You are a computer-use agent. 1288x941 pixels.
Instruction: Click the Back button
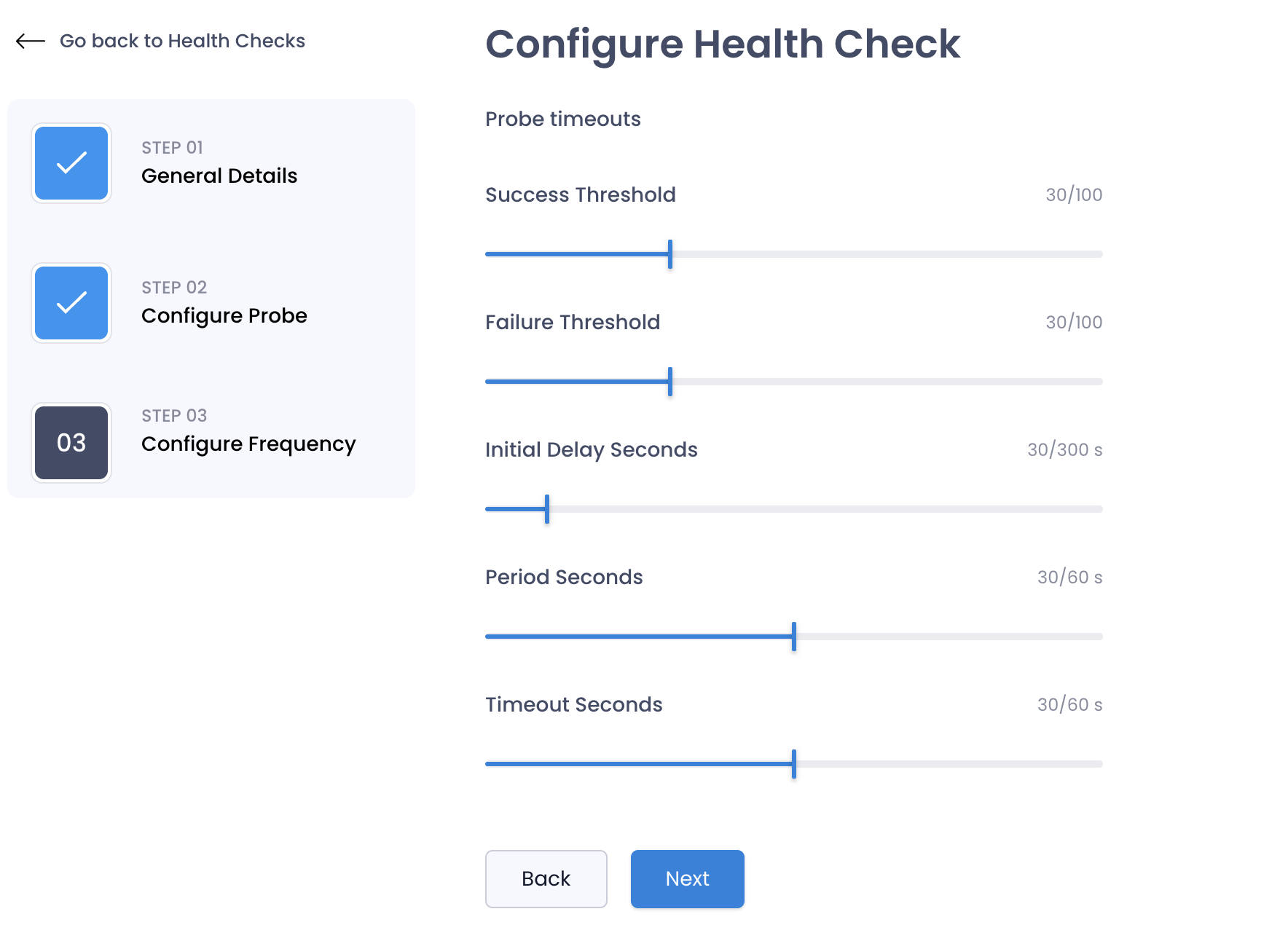(546, 879)
